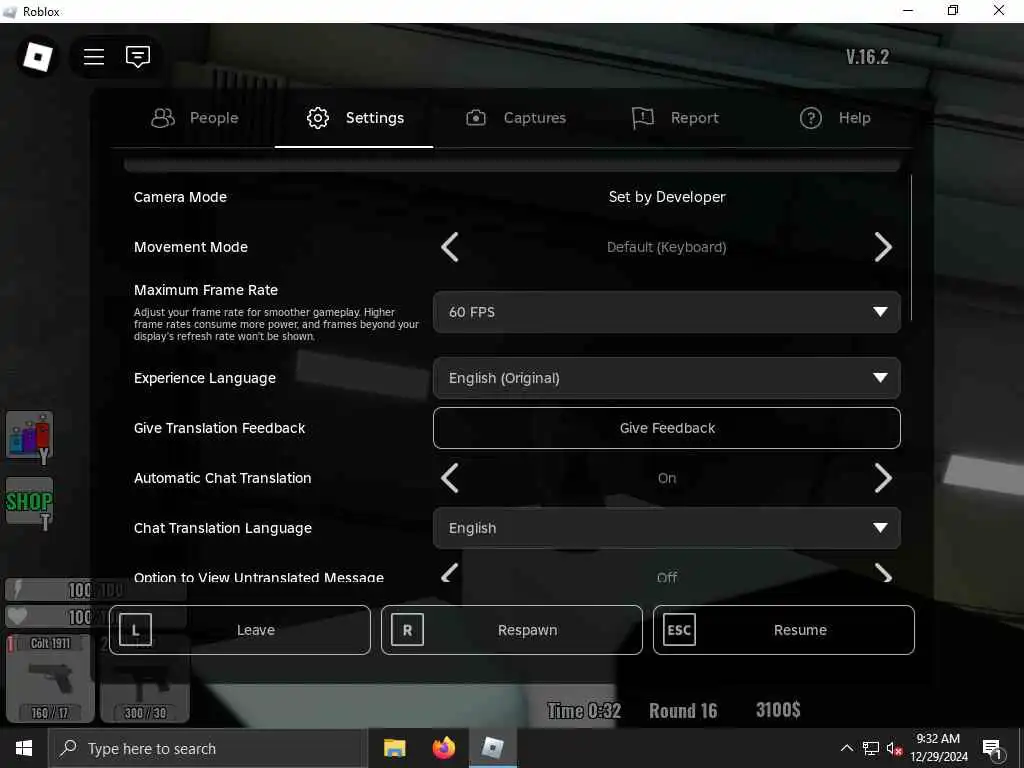The image size is (1024, 768).
Task: Open the colored perks icon marked Y
Action: tap(29, 436)
